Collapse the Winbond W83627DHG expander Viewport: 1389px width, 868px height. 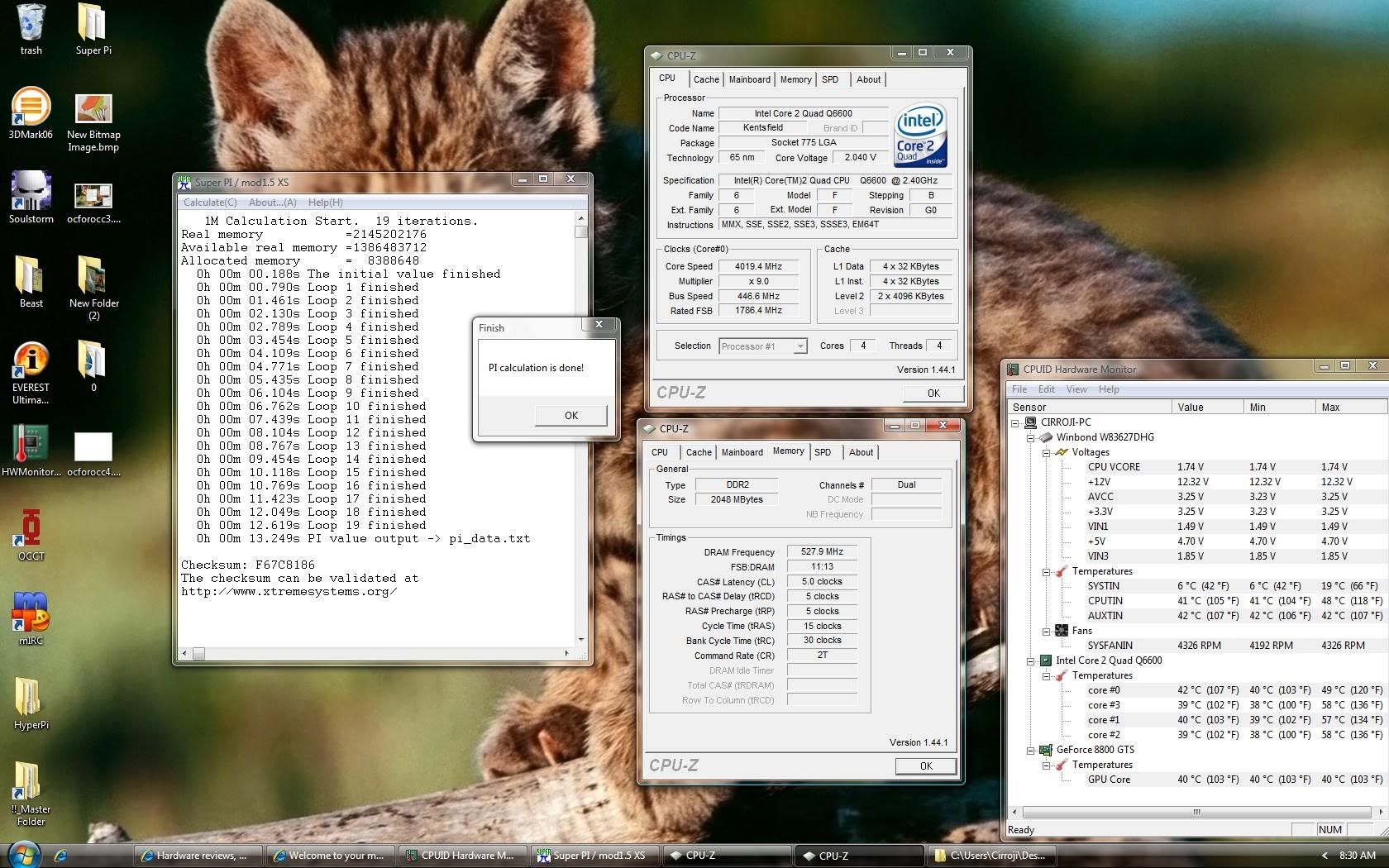point(1030,437)
